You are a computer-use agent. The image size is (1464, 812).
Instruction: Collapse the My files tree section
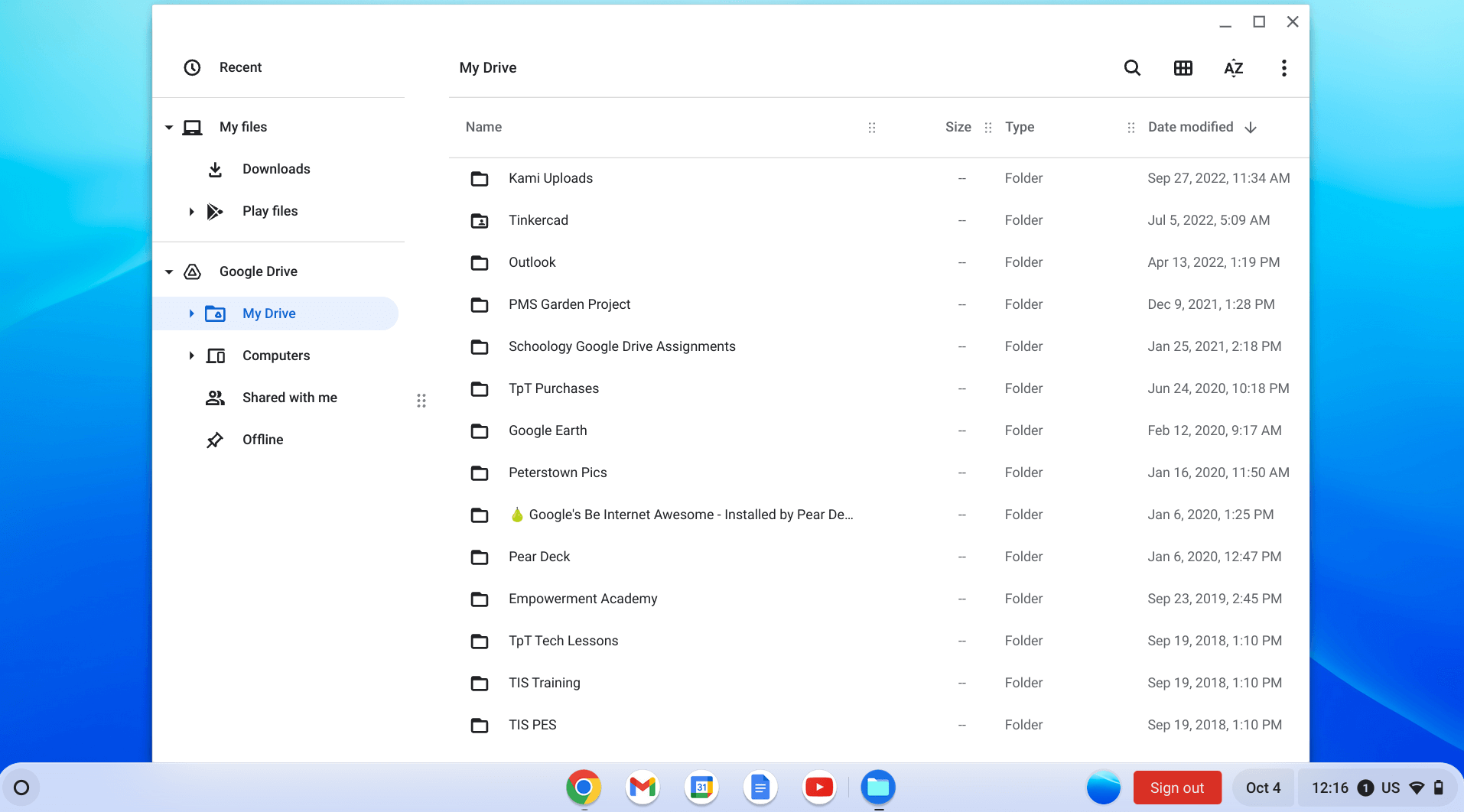169,127
